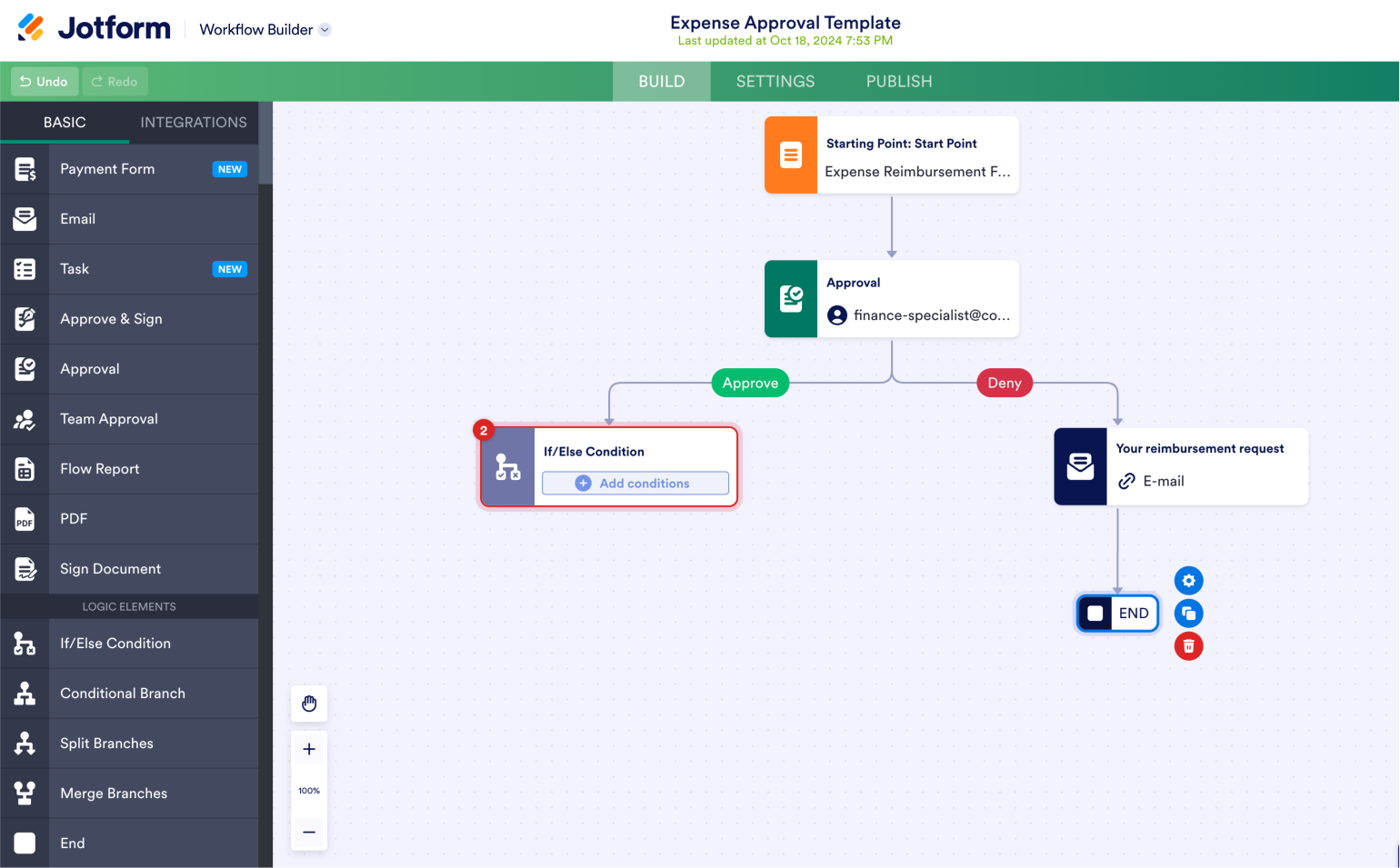Zoom out with the minus button
This screenshot has width=1400, height=868.
[309, 832]
